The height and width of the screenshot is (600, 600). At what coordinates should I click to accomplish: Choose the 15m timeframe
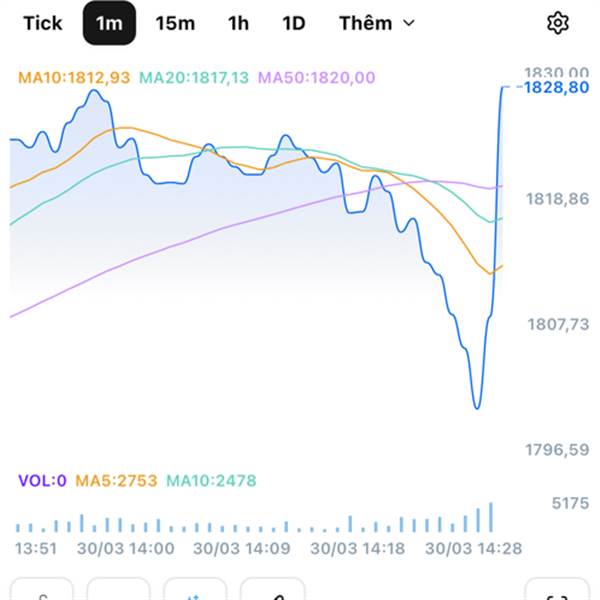click(175, 23)
